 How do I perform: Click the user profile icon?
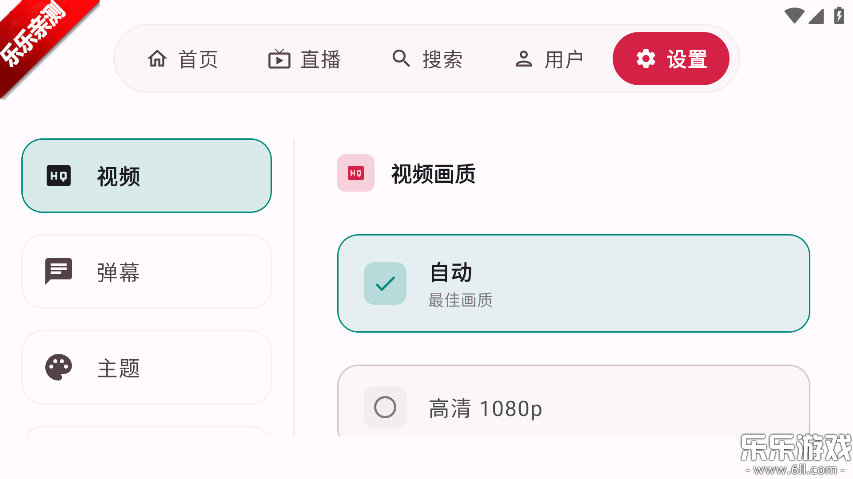coord(523,59)
